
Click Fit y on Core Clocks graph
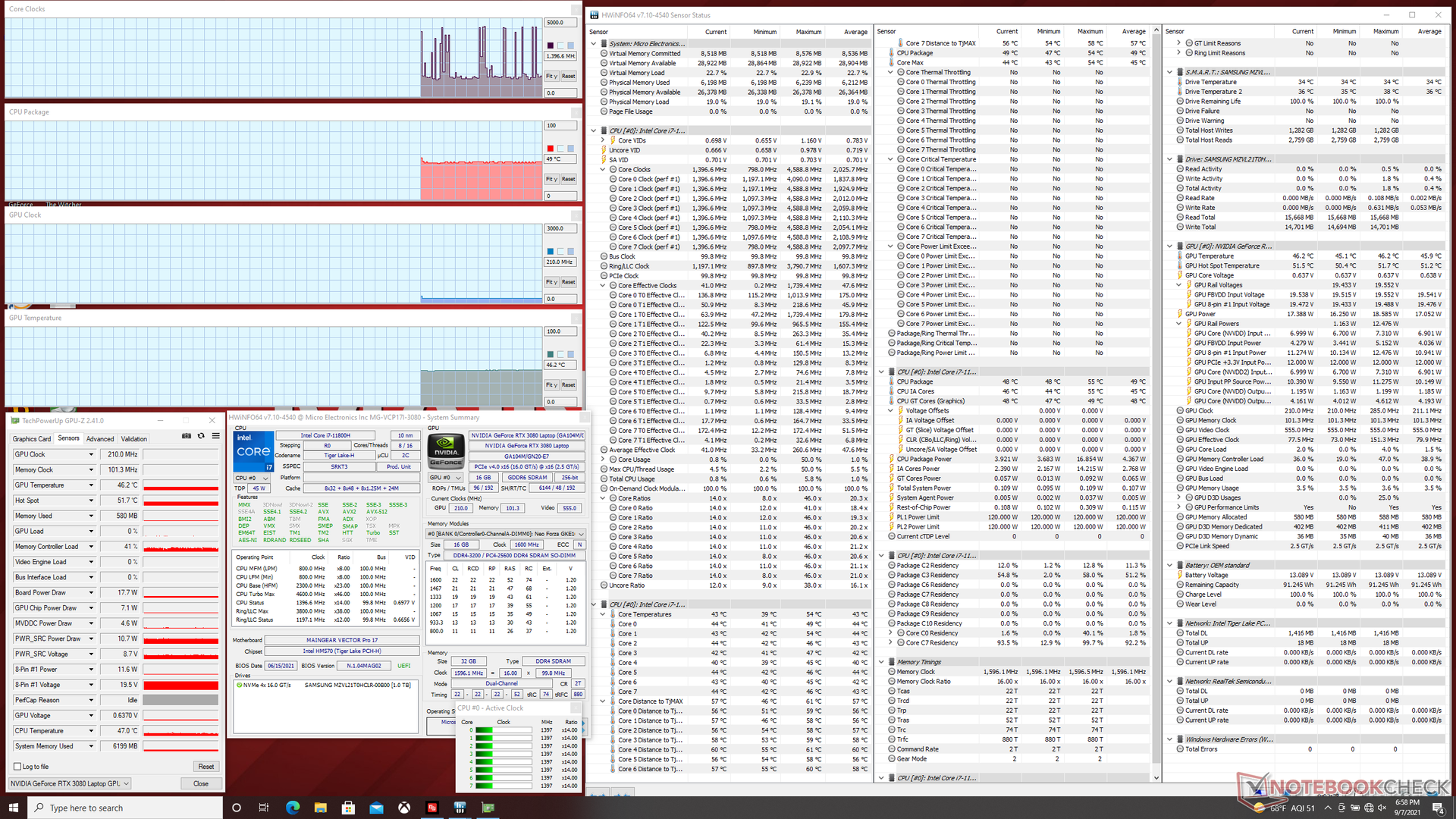point(551,76)
